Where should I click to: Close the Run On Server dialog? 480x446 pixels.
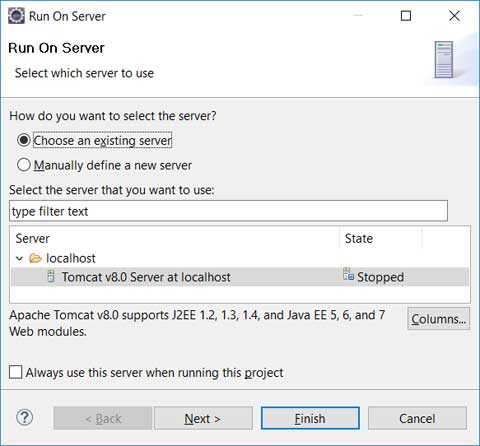[x=454, y=16]
